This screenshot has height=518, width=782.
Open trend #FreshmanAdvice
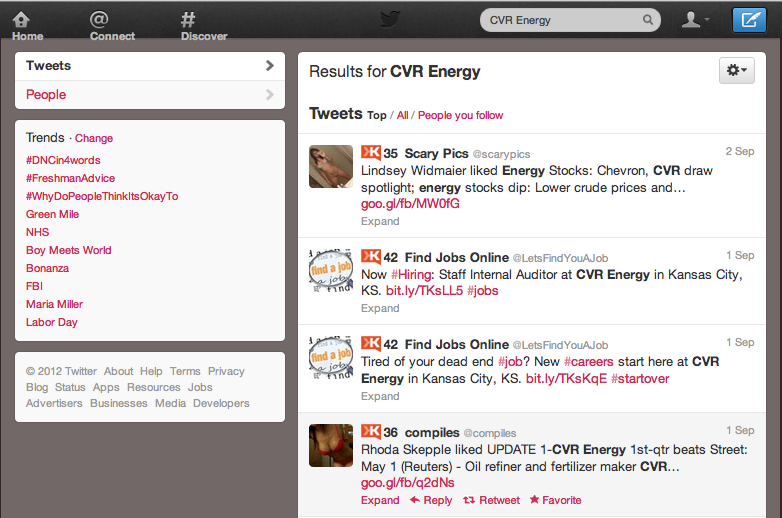coord(70,178)
